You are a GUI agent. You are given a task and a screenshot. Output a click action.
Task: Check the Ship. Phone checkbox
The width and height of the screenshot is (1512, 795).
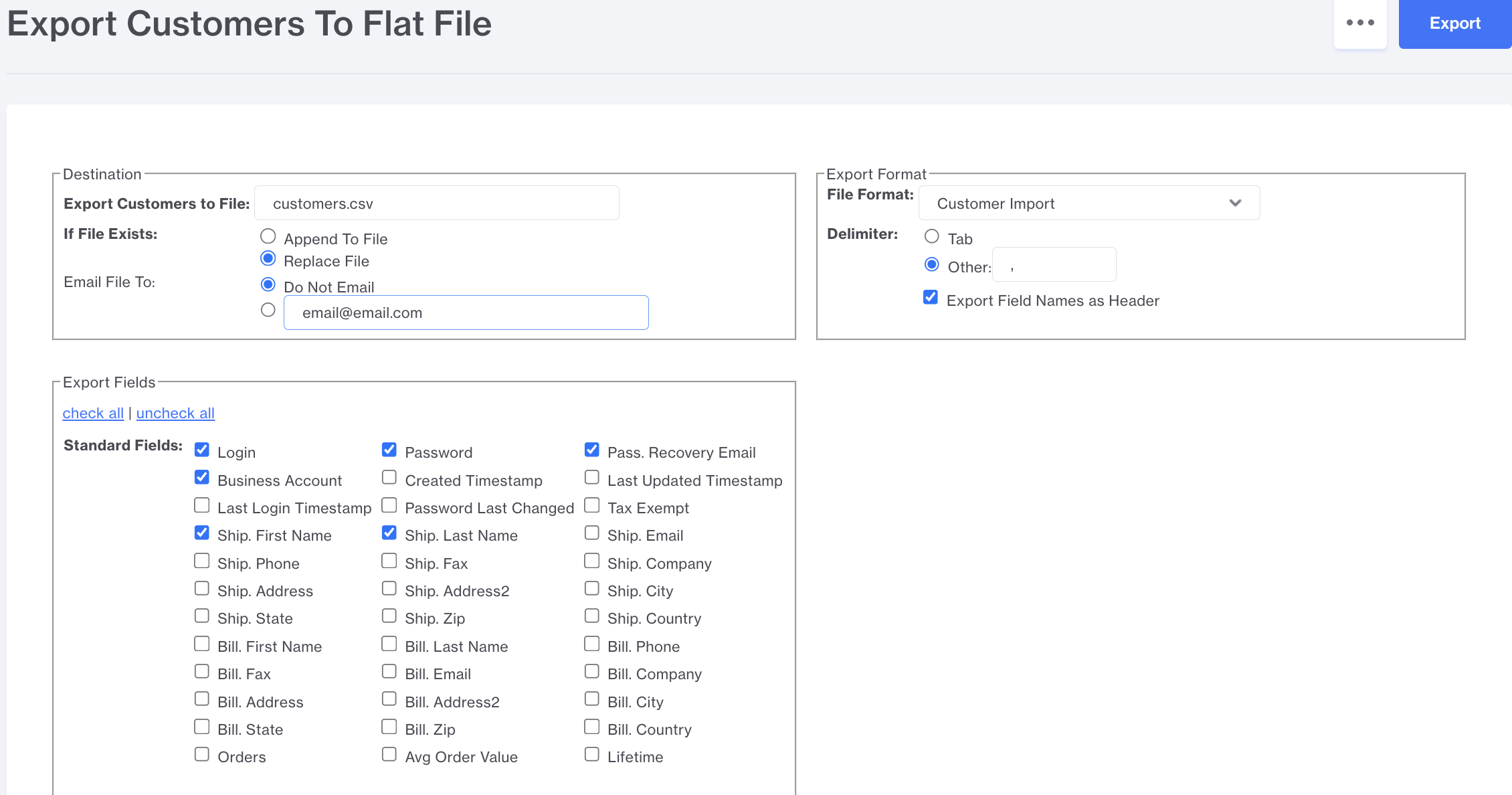tap(201, 561)
